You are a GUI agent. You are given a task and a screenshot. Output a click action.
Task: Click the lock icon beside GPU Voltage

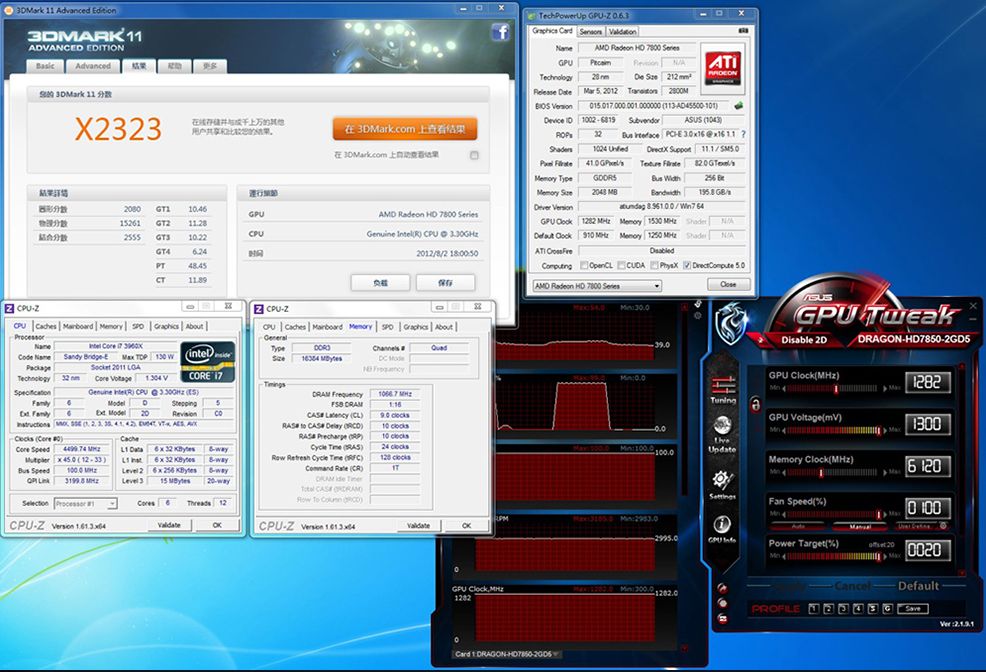[x=755, y=404]
